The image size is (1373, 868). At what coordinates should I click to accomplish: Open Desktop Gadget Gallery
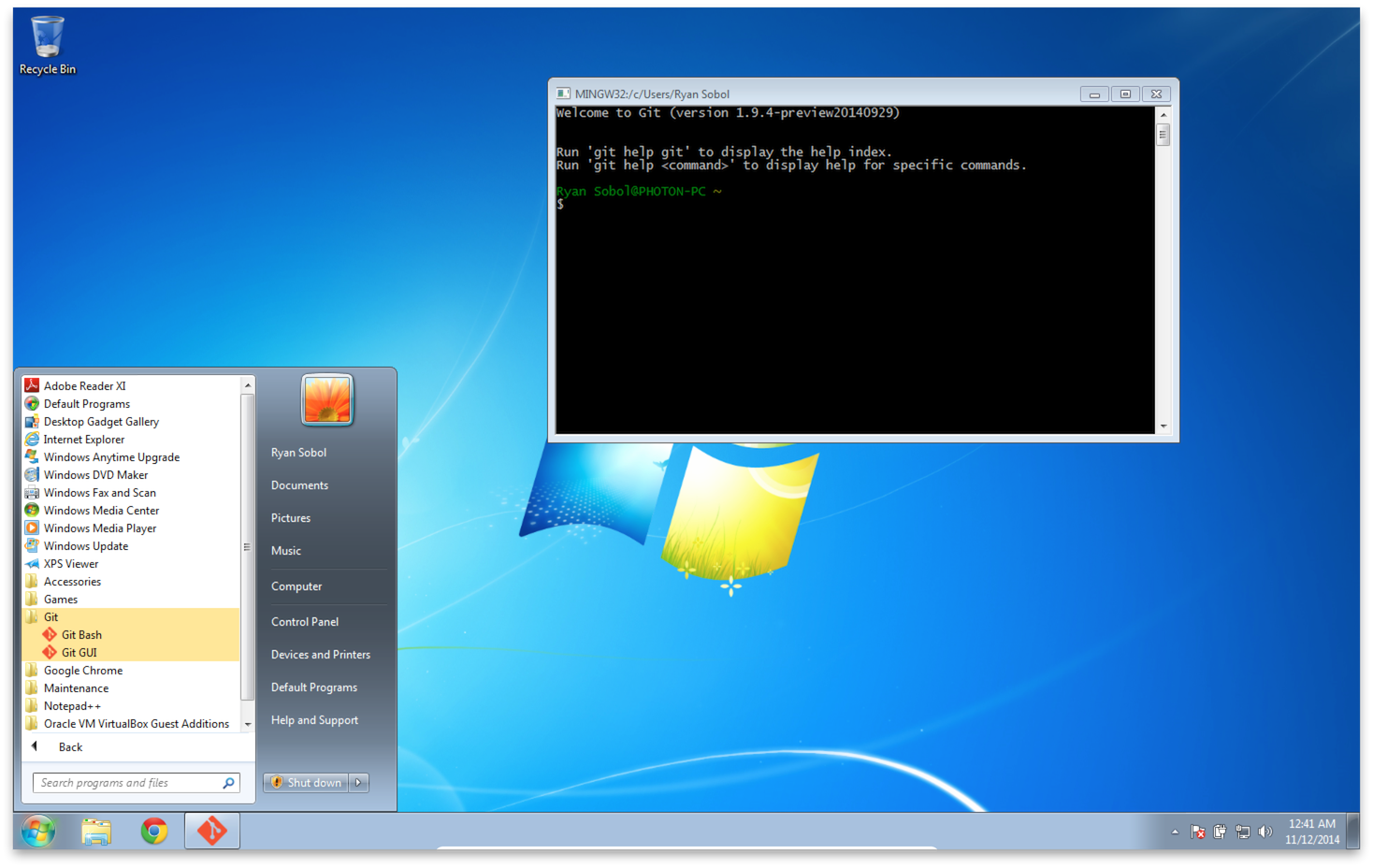click(130, 422)
